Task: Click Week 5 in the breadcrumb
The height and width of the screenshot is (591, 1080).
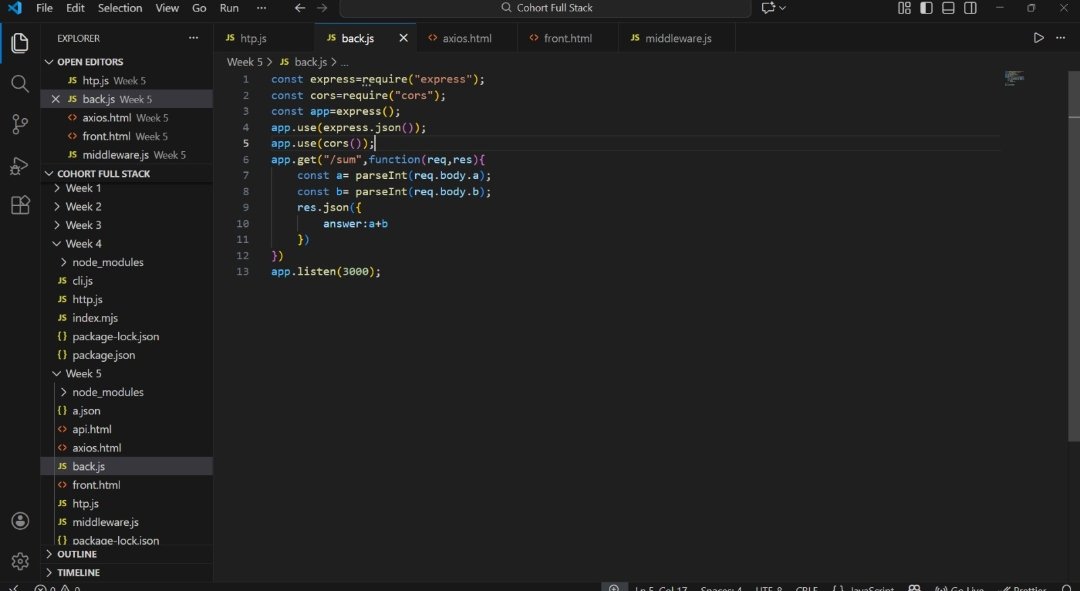Action: (x=245, y=62)
